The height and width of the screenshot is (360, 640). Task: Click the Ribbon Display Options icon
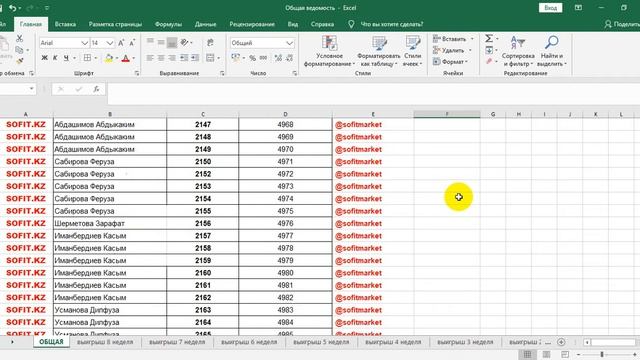578,8
